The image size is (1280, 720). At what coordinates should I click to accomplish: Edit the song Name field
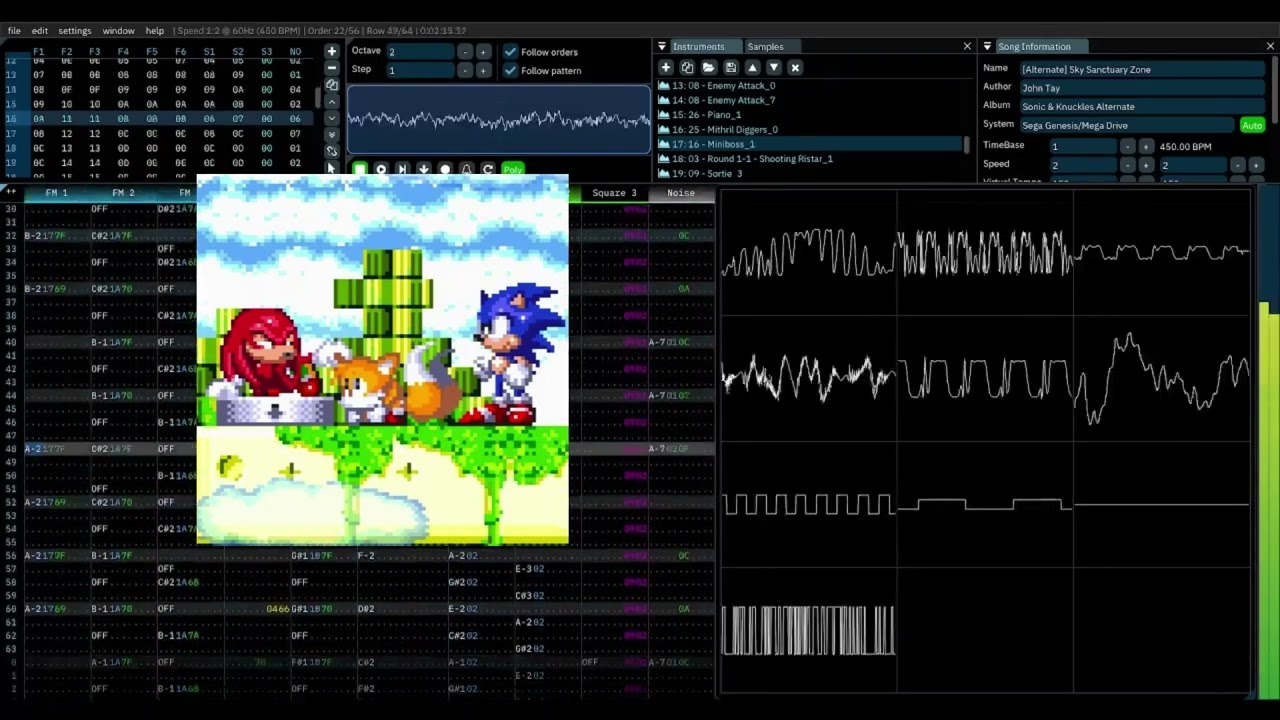1142,69
